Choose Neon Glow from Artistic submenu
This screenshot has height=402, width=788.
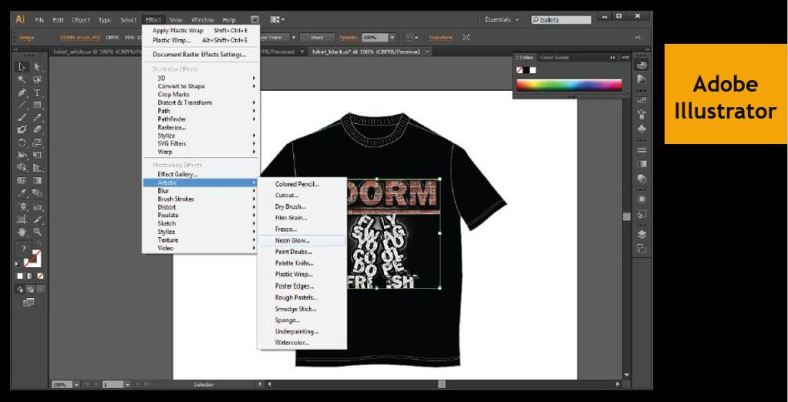(302, 241)
